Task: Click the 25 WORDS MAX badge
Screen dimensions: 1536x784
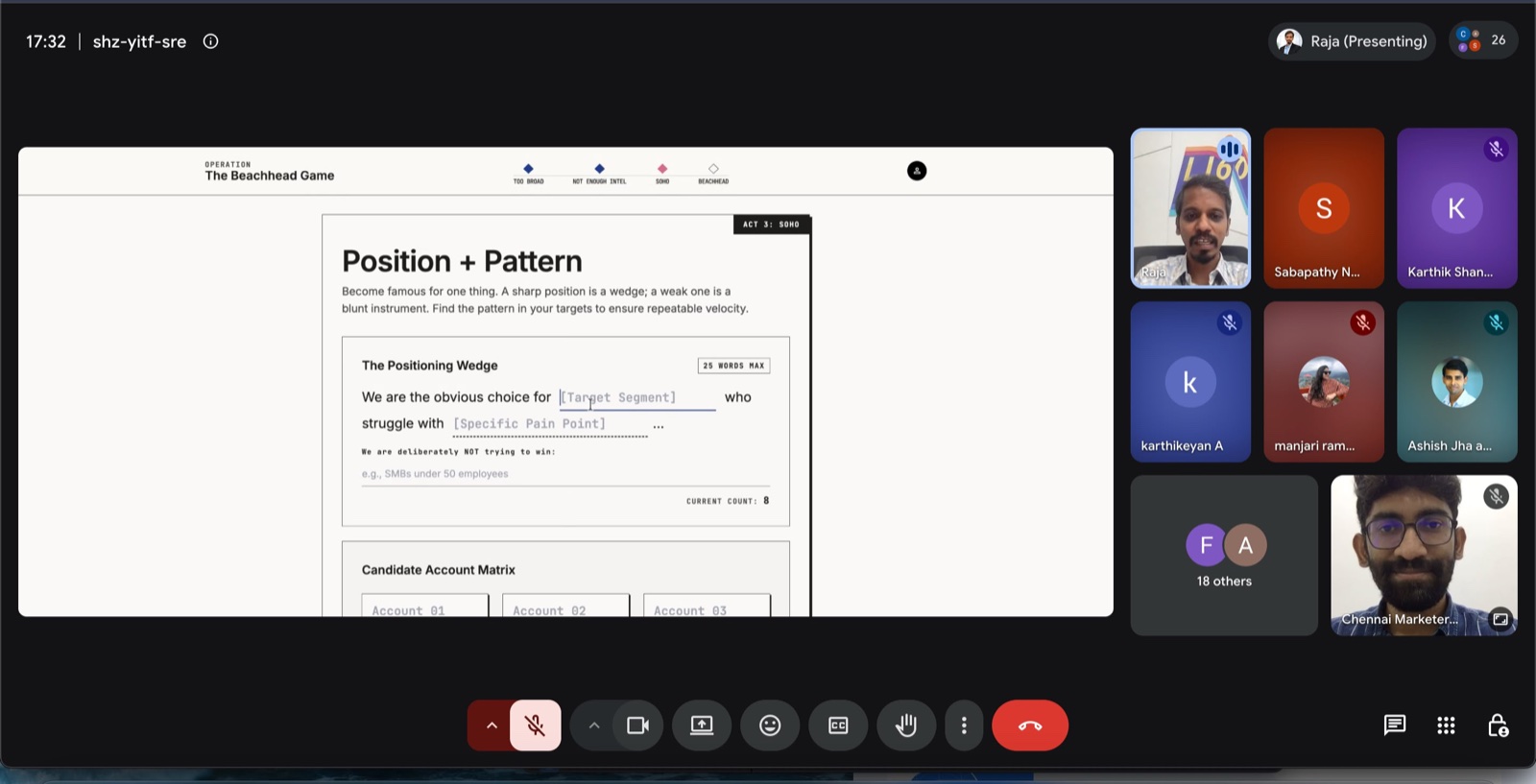Action: click(733, 366)
